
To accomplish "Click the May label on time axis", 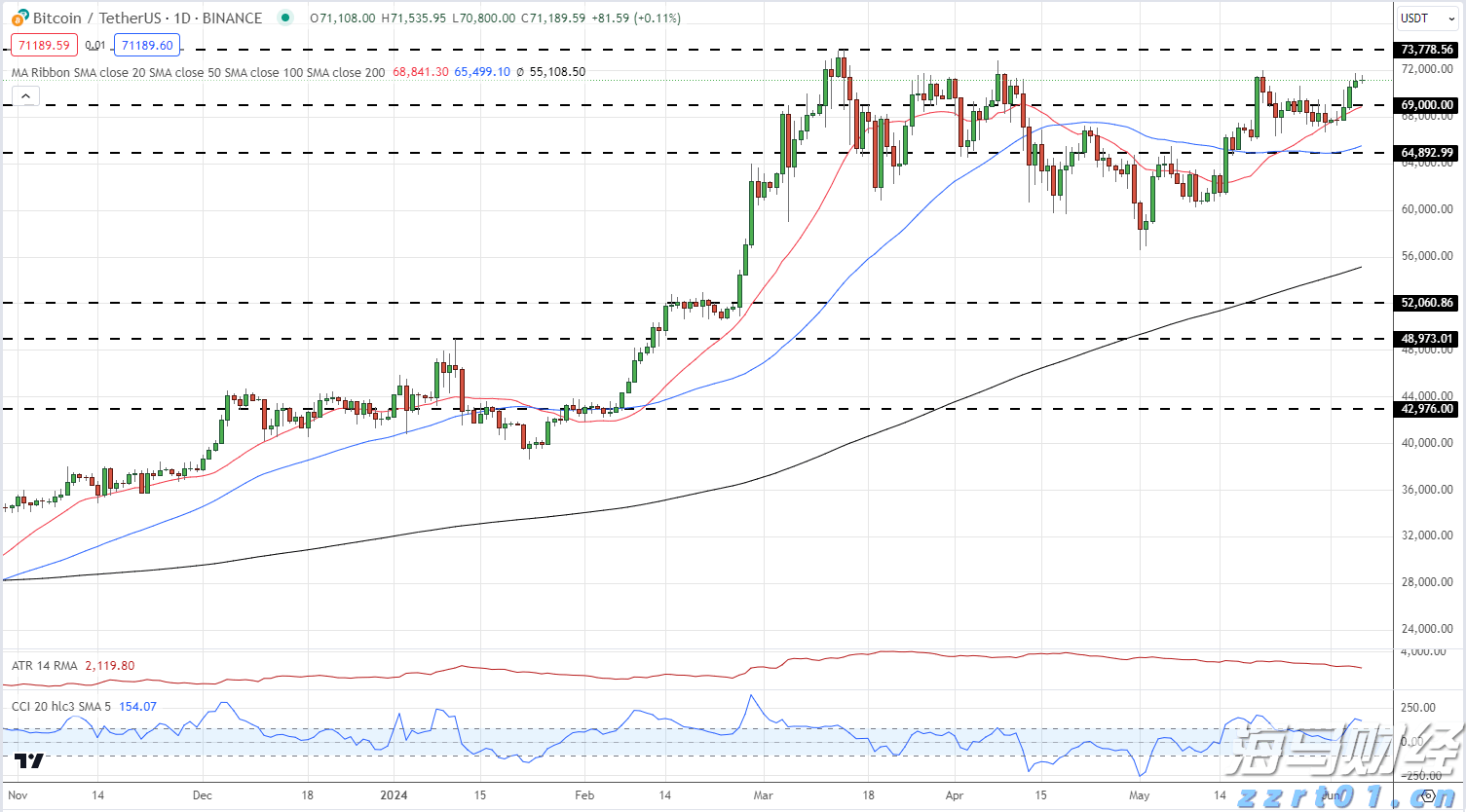I will [x=1139, y=795].
